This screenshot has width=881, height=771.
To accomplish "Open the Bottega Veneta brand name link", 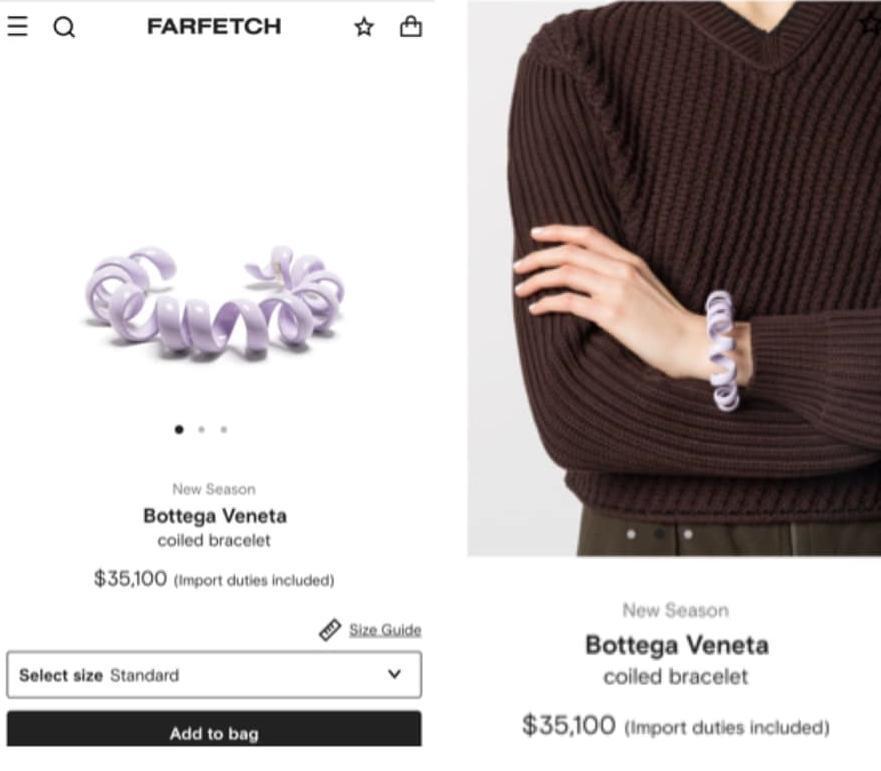I will (215, 516).
